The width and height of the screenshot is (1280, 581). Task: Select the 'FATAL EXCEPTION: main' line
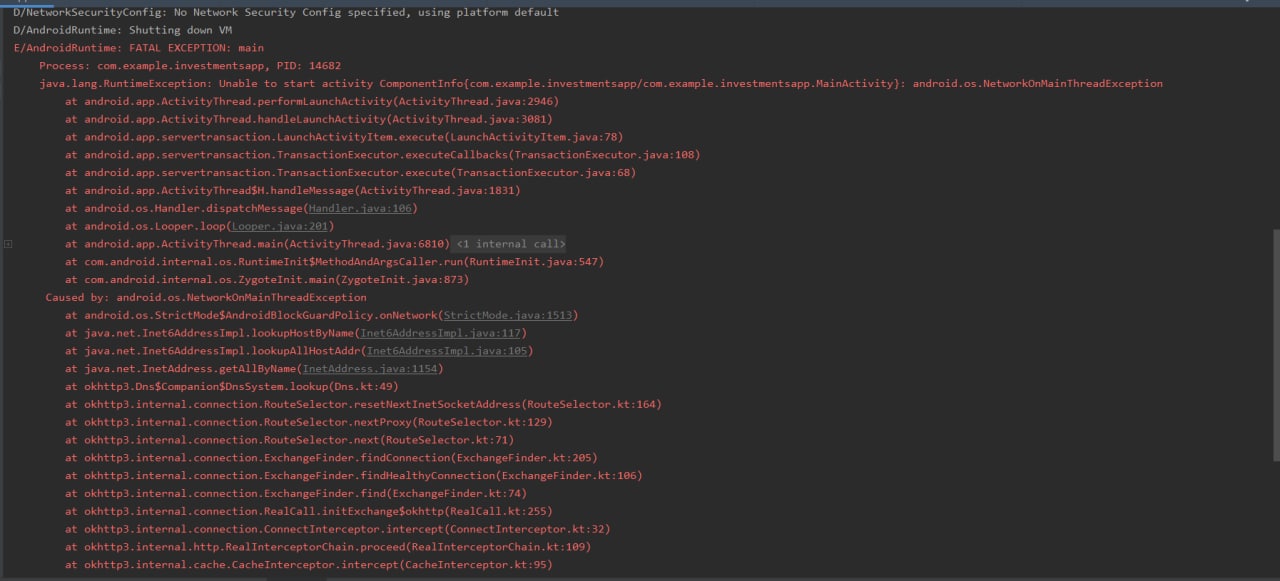point(139,48)
